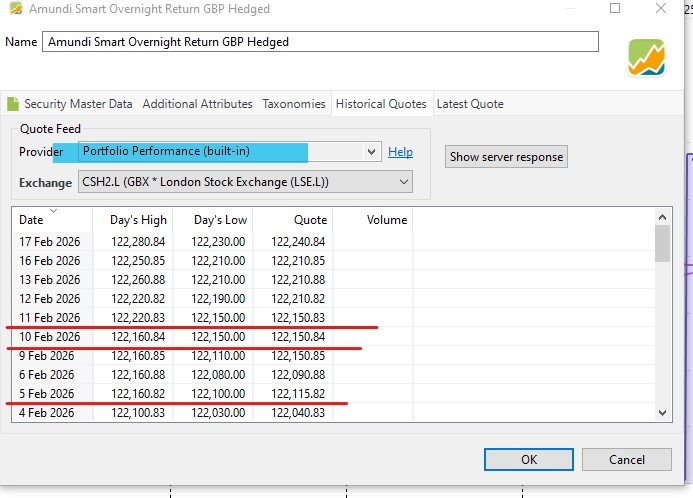The image size is (693, 498).
Task: Close the Amundi security dialog
Action: (x=660, y=9)
